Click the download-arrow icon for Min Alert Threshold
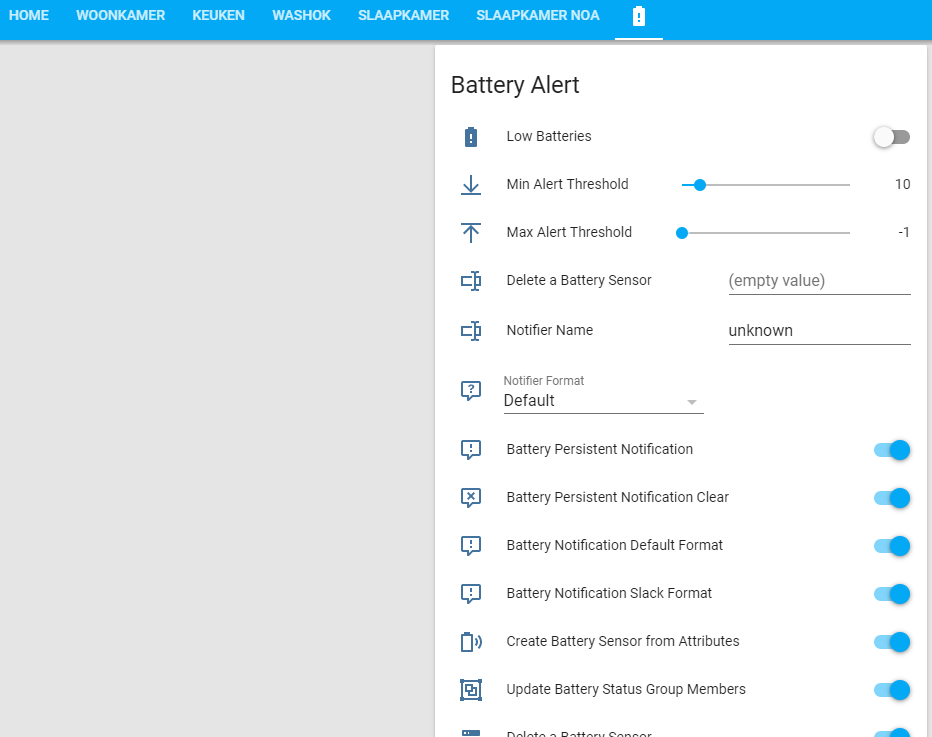932x737 pixels. coord(470,184)
